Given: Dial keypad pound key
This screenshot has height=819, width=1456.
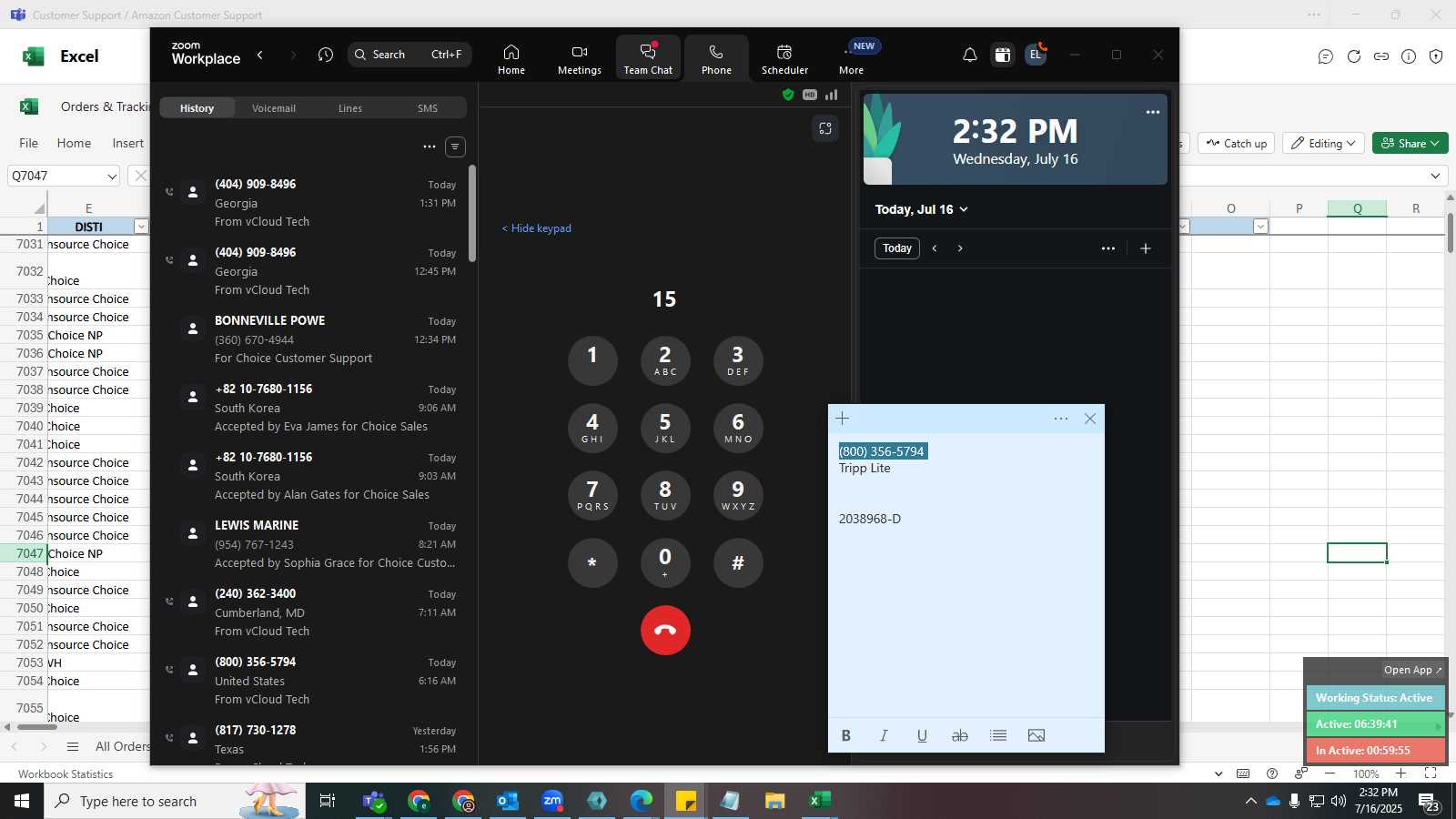Looking at the screenshot, I should click(738, 562).
